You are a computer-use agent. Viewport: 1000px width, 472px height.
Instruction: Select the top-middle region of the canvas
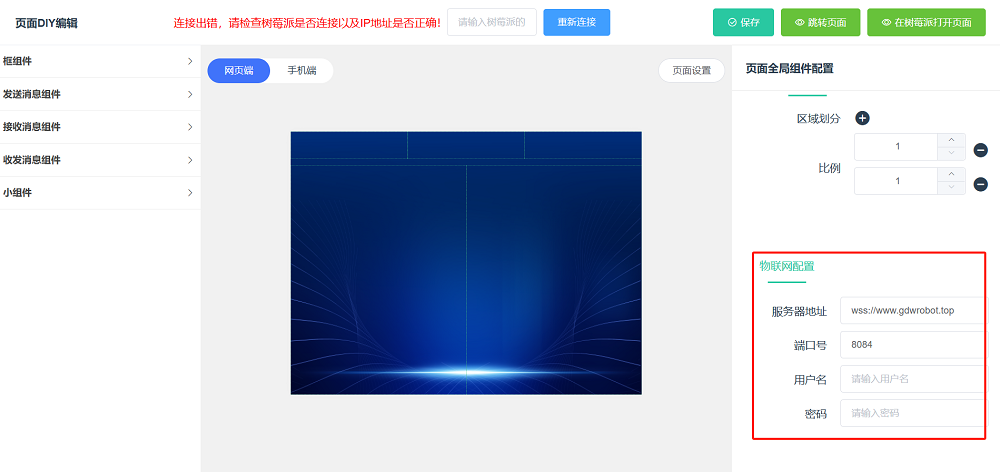pos(466,145)
